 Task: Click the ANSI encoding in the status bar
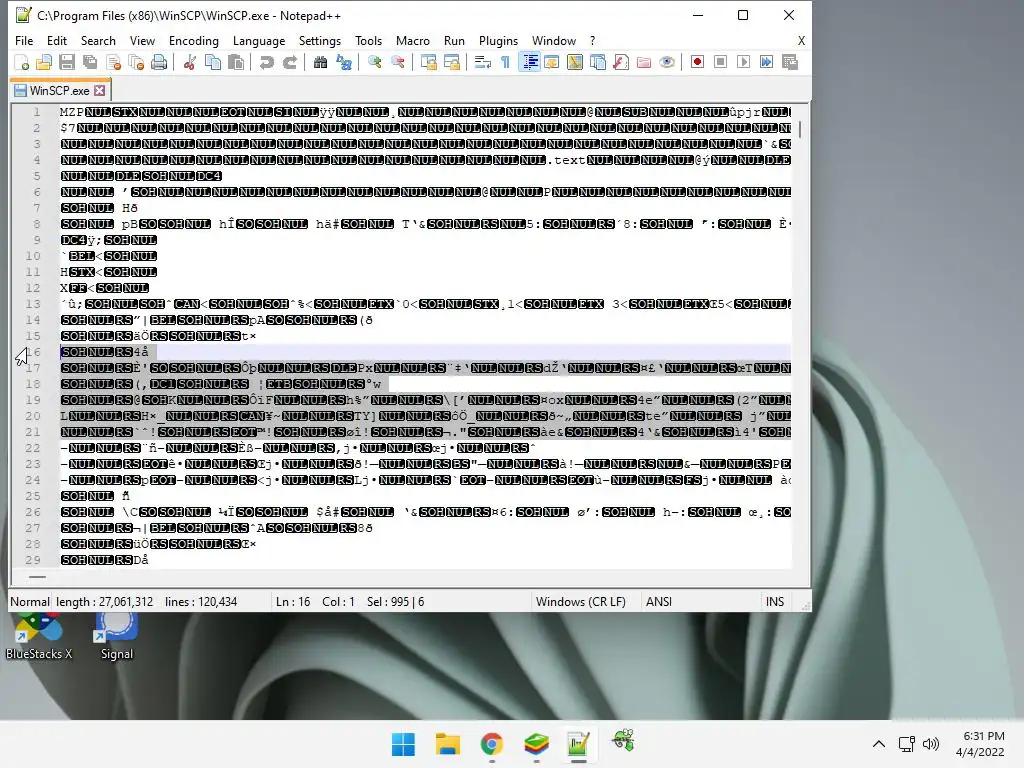(x=659, y=601)
